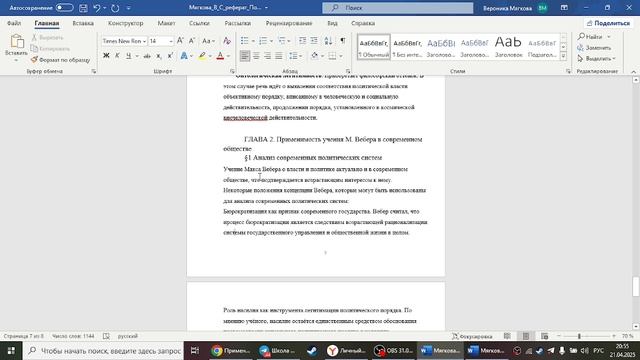Click the Paste clipboard icon
The image size is (640, 360).
pyautogui.click(x=16, y=42)
